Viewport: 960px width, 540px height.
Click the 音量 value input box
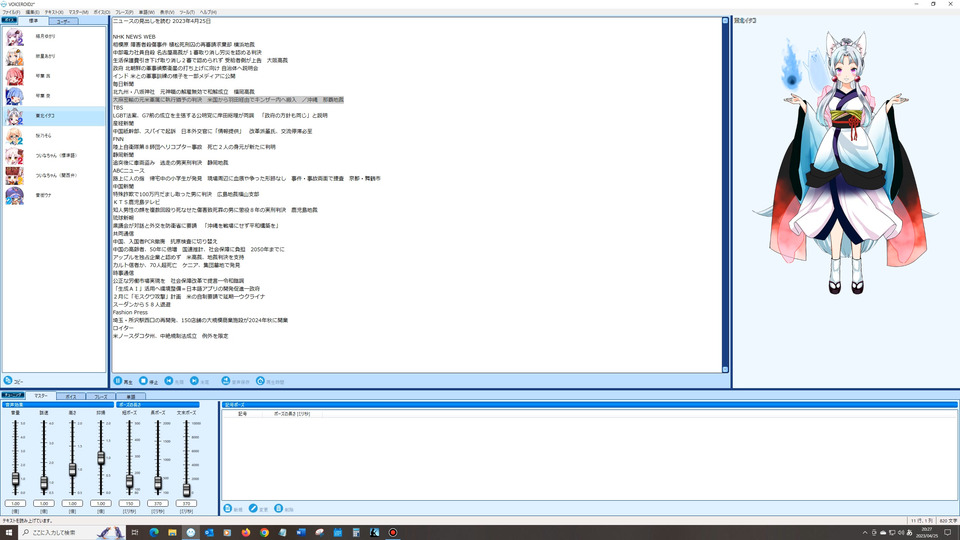click(x=15, y=503)
